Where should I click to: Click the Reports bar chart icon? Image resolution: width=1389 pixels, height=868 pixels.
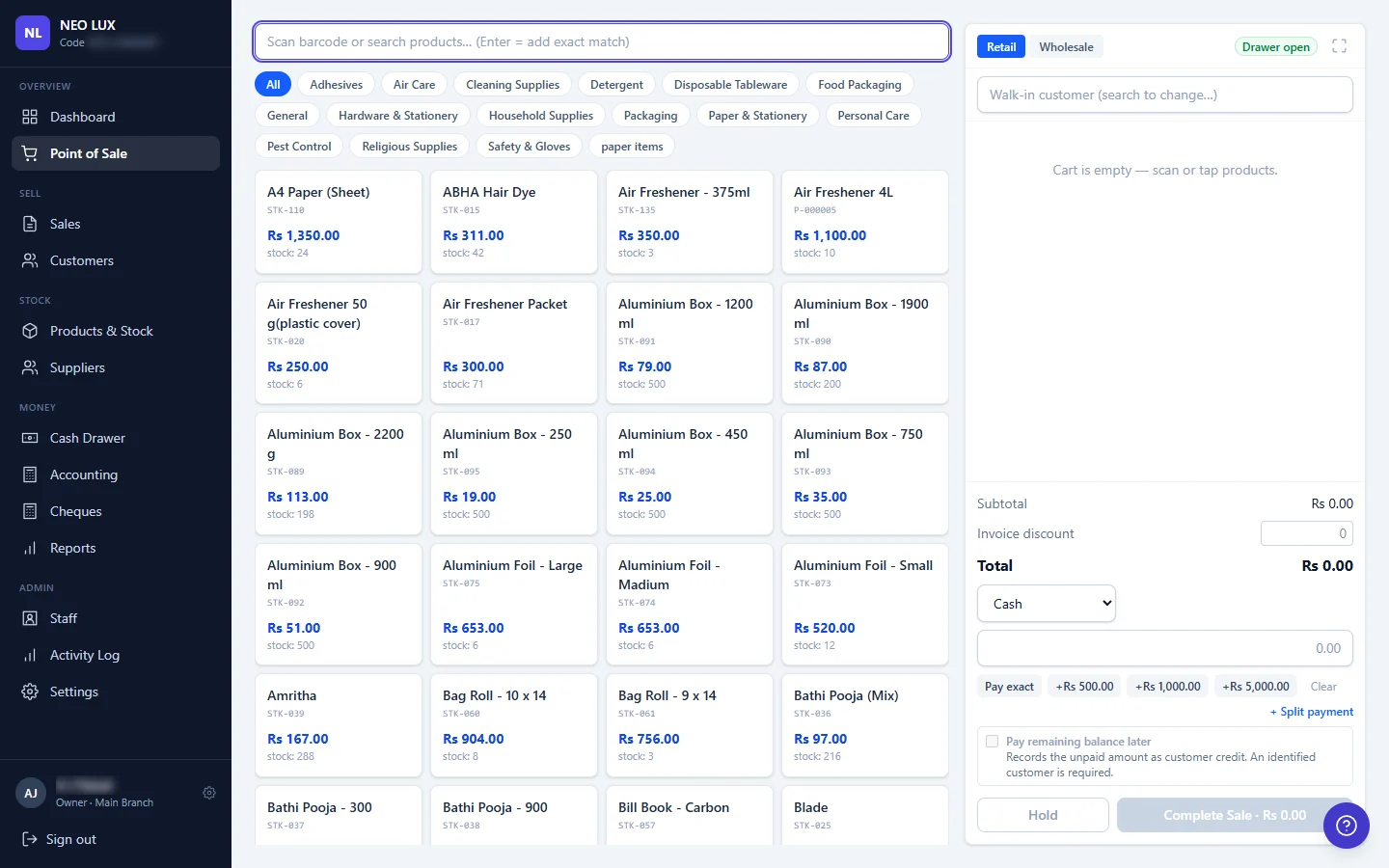(30, 548)
